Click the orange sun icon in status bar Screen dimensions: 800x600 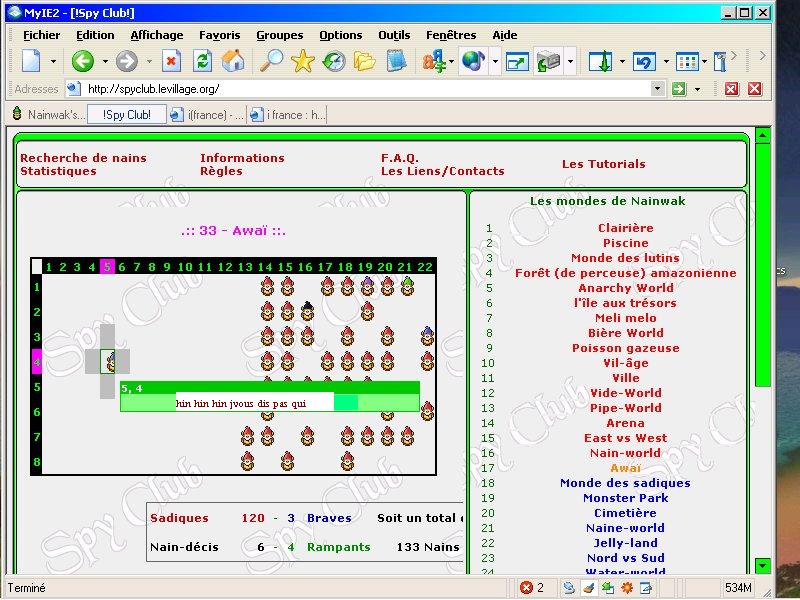coord(627,588)
